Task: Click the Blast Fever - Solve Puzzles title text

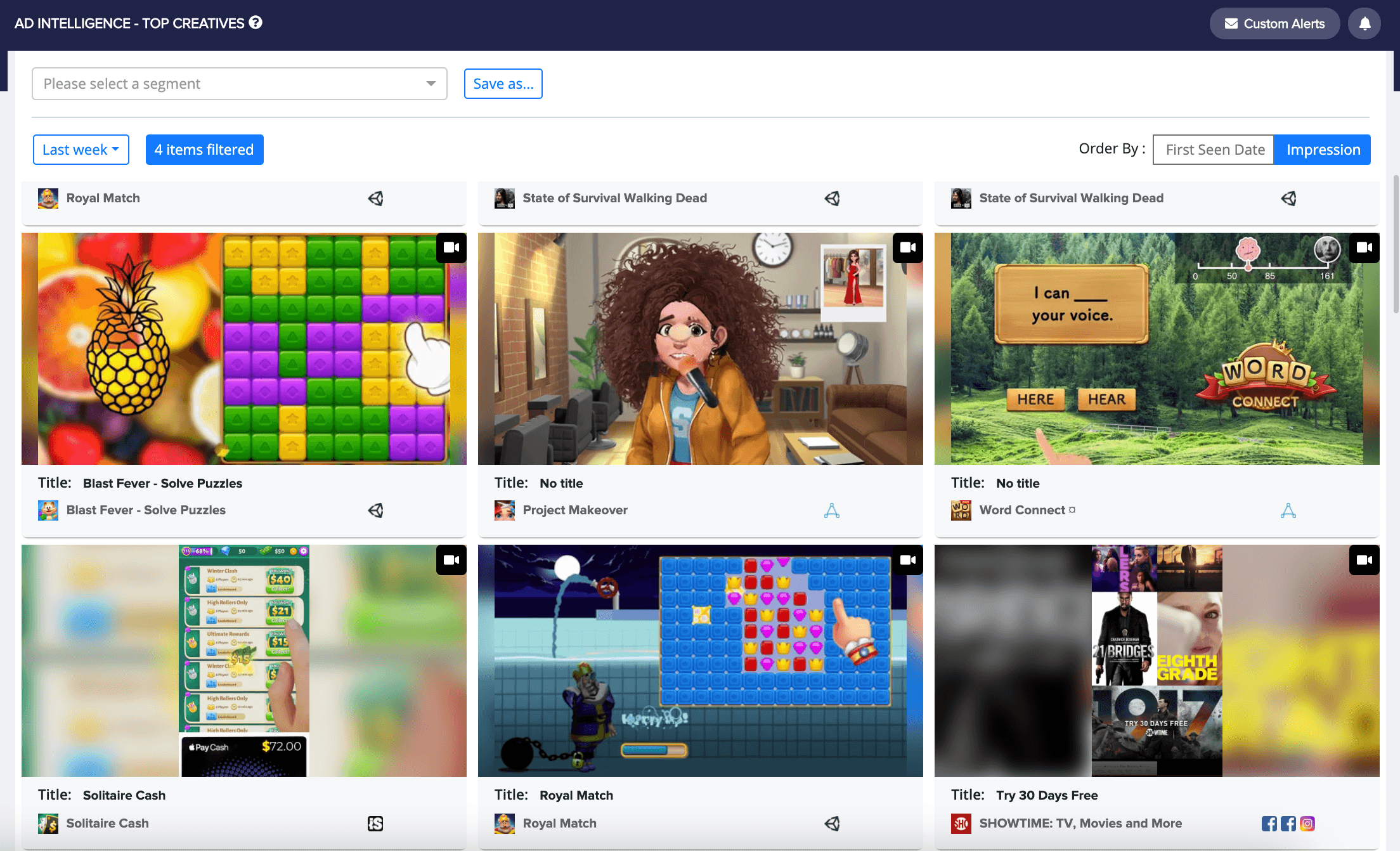Action: (x=162, y=483)
